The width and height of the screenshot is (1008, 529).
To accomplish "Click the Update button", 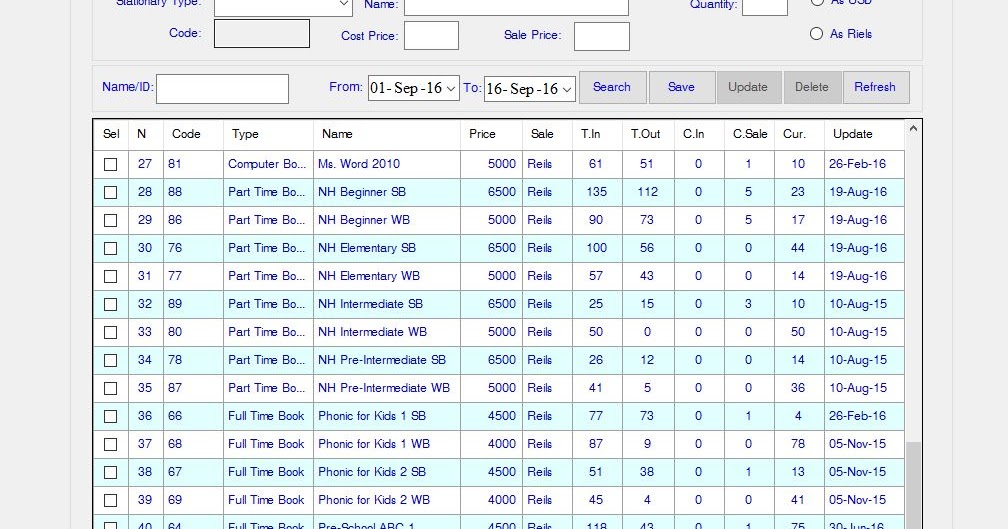I will [748, 87].
